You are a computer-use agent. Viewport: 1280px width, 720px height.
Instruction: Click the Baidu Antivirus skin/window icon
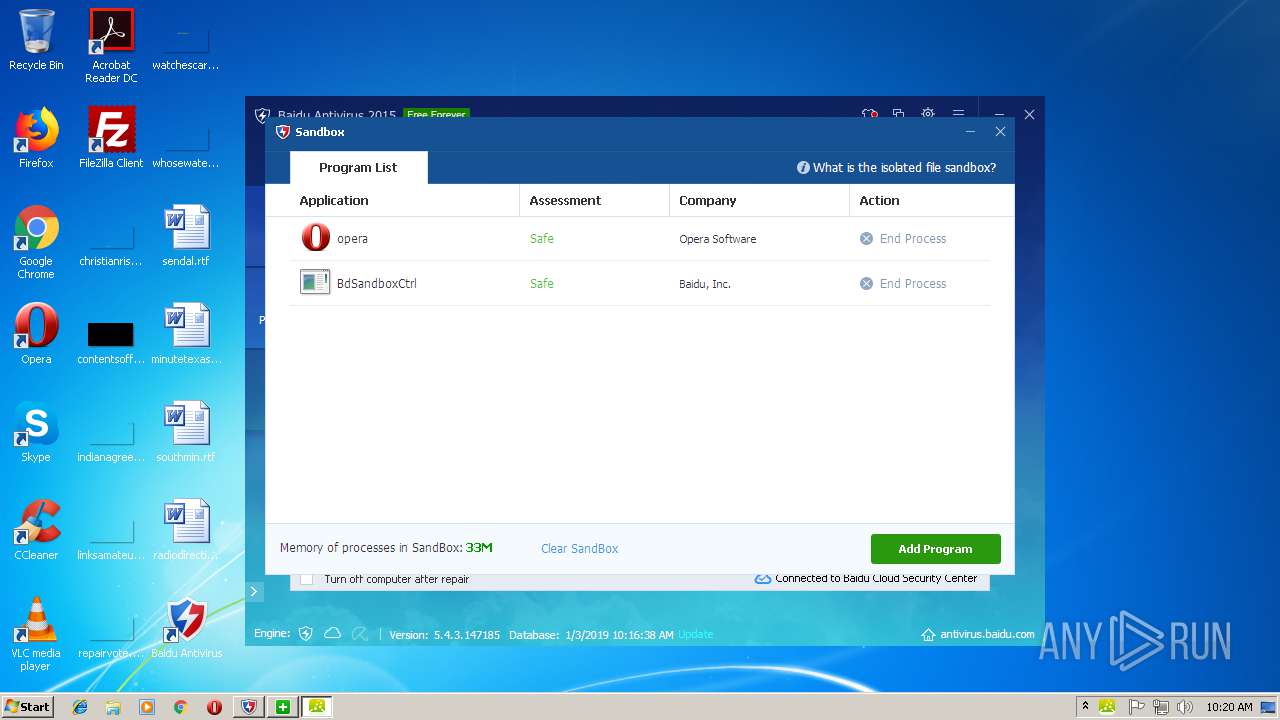[x=898, y=114]
